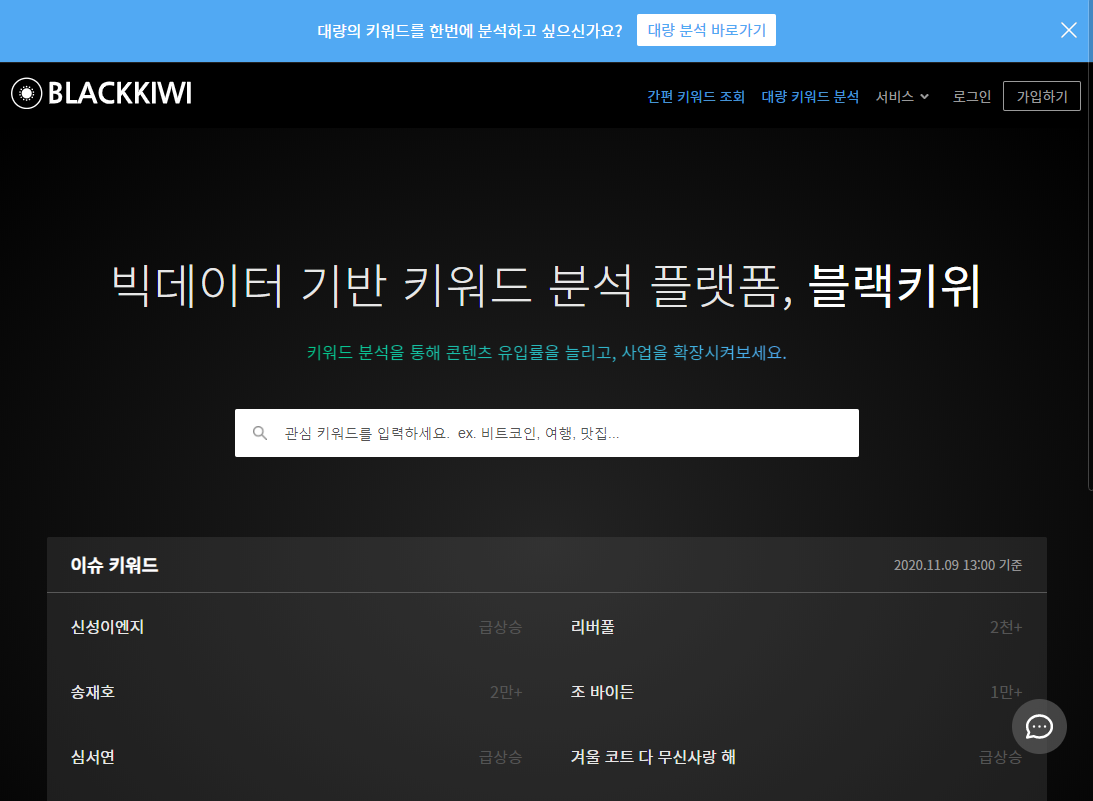This screenshot has height=801, width=1093.
Task: Click the 2020.11.09 13:00 기준 timestamp
Action: tap(958, 565)
